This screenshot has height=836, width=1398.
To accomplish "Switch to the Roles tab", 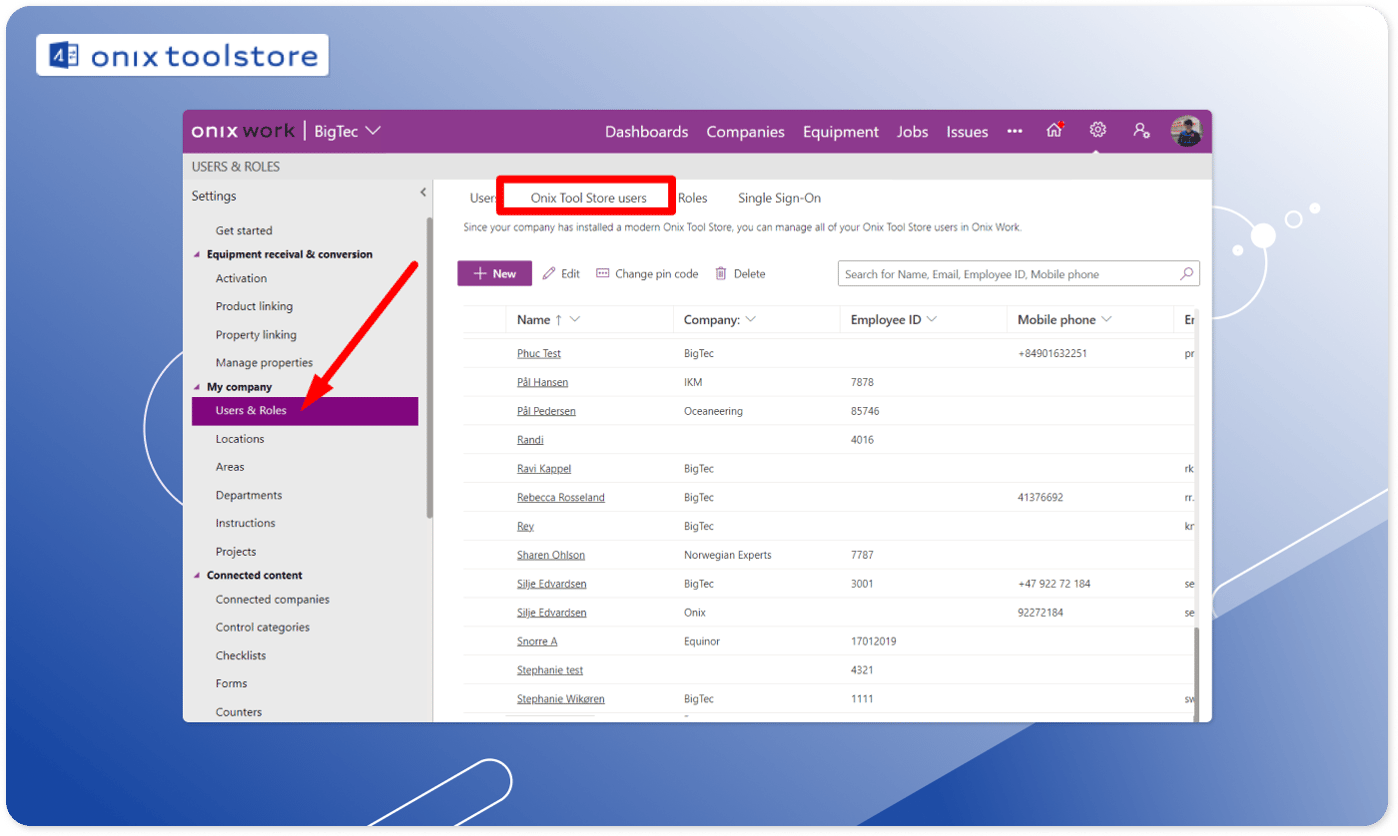I will (x=693, y=198).
